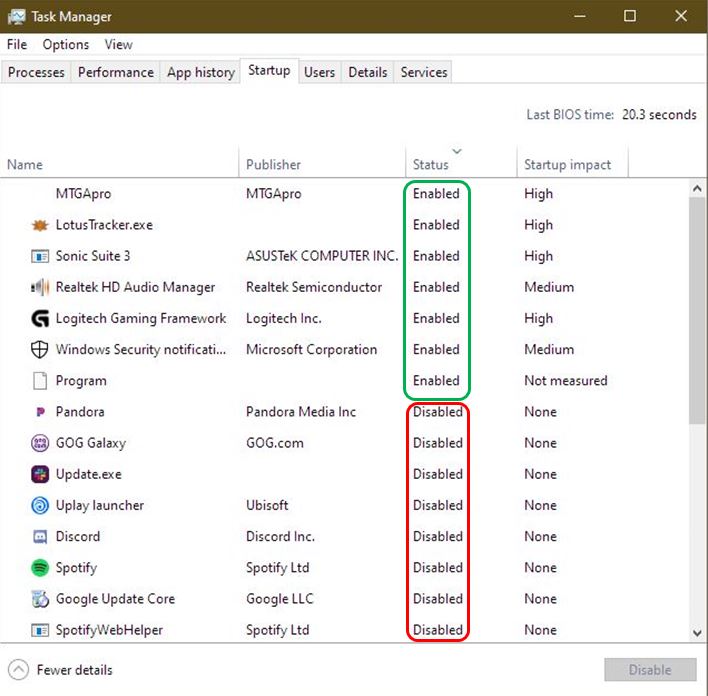This screenshot has height=696, width=708.
Task: Switch to the Performance tab
Action: click(x=116, y=72)
